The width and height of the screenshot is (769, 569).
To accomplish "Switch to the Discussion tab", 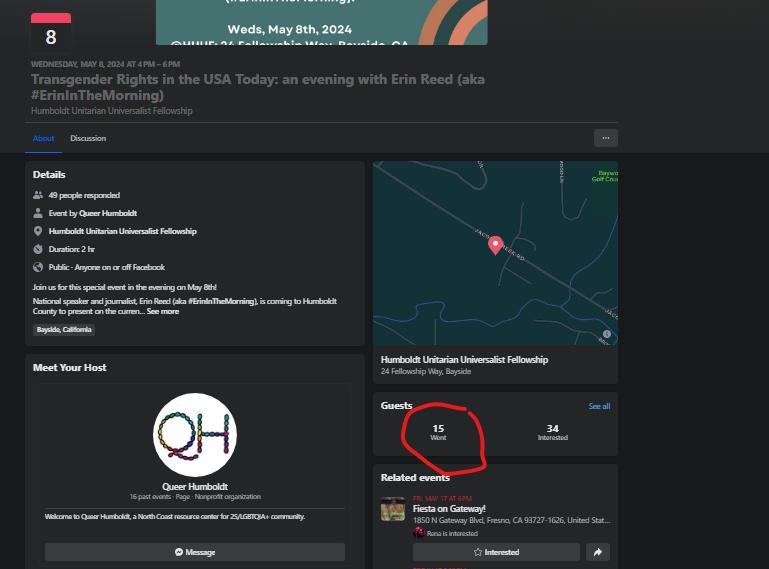I will tap(88, 138).
